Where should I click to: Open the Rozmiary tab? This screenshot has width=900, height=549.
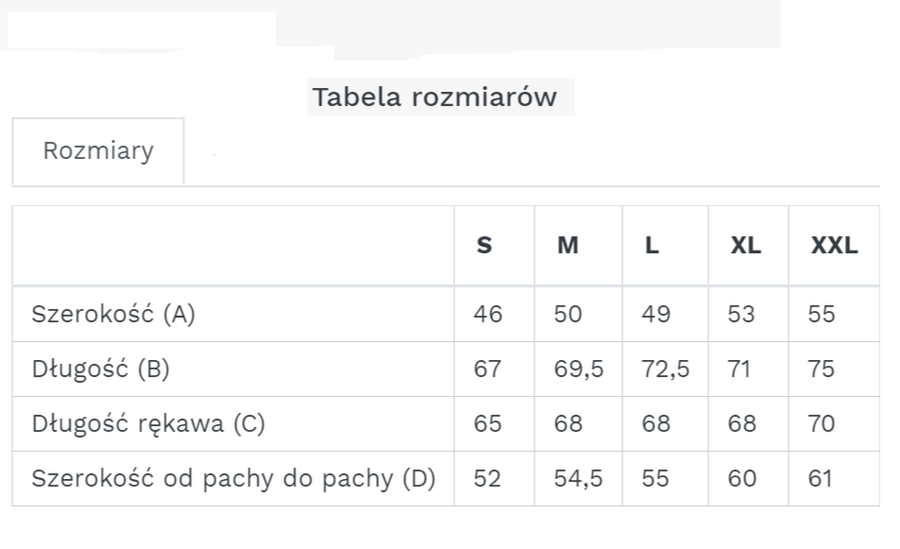pos(98,151)
